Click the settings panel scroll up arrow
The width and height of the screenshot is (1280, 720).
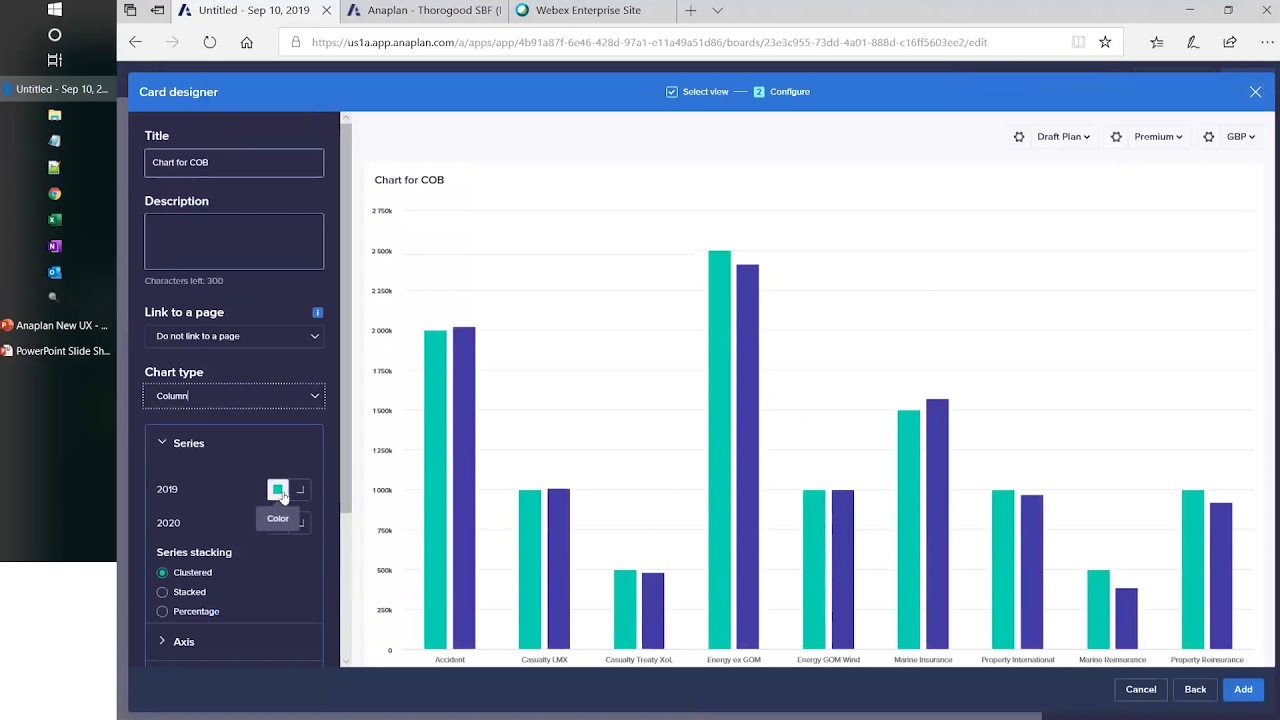(346, 118)
